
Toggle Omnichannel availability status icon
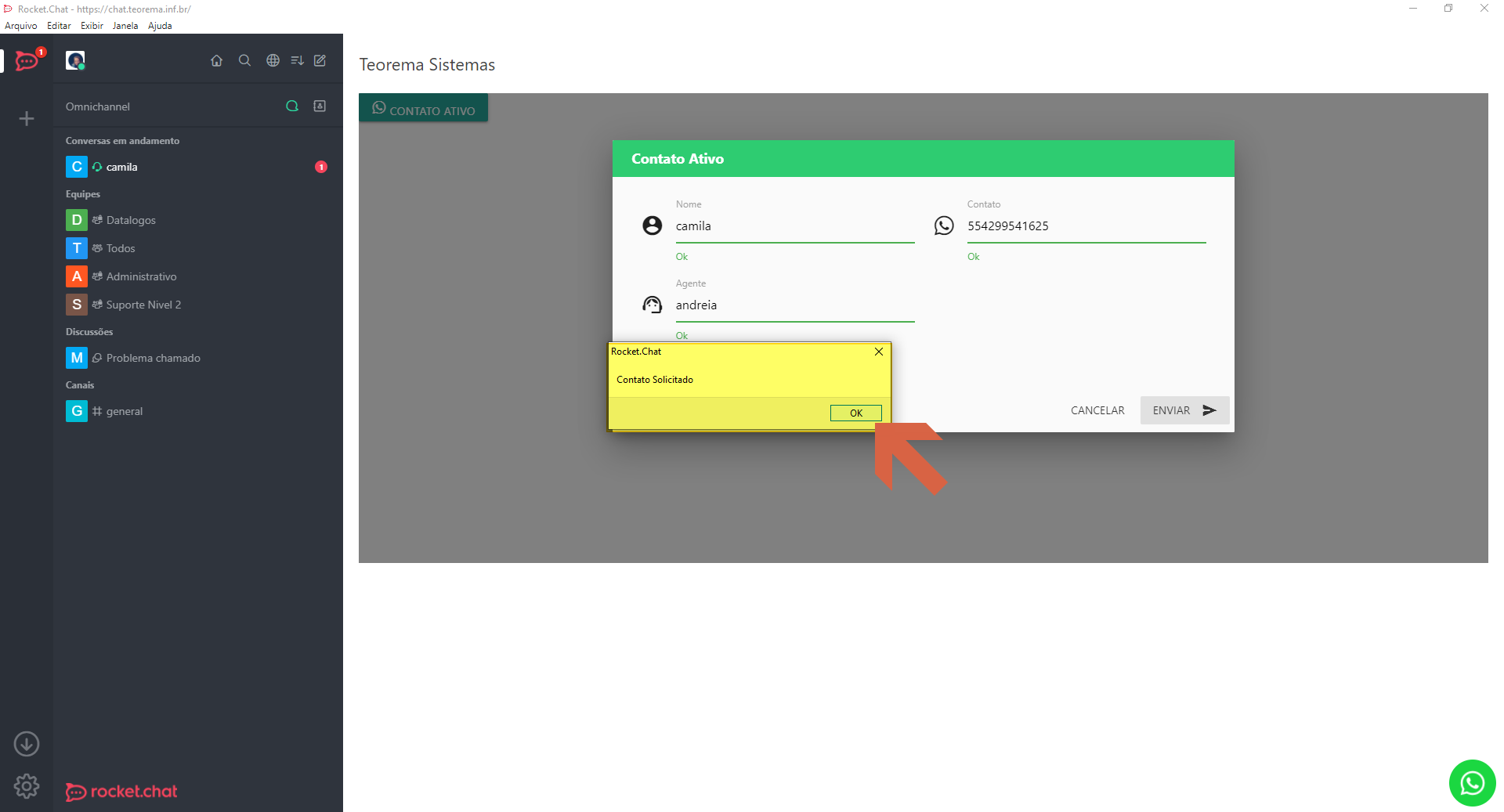point(292,106)
